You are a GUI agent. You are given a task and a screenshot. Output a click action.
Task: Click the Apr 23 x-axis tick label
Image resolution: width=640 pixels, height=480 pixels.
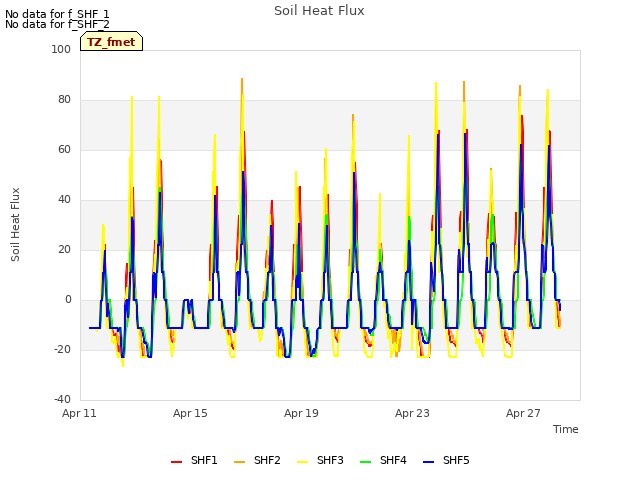412,413
